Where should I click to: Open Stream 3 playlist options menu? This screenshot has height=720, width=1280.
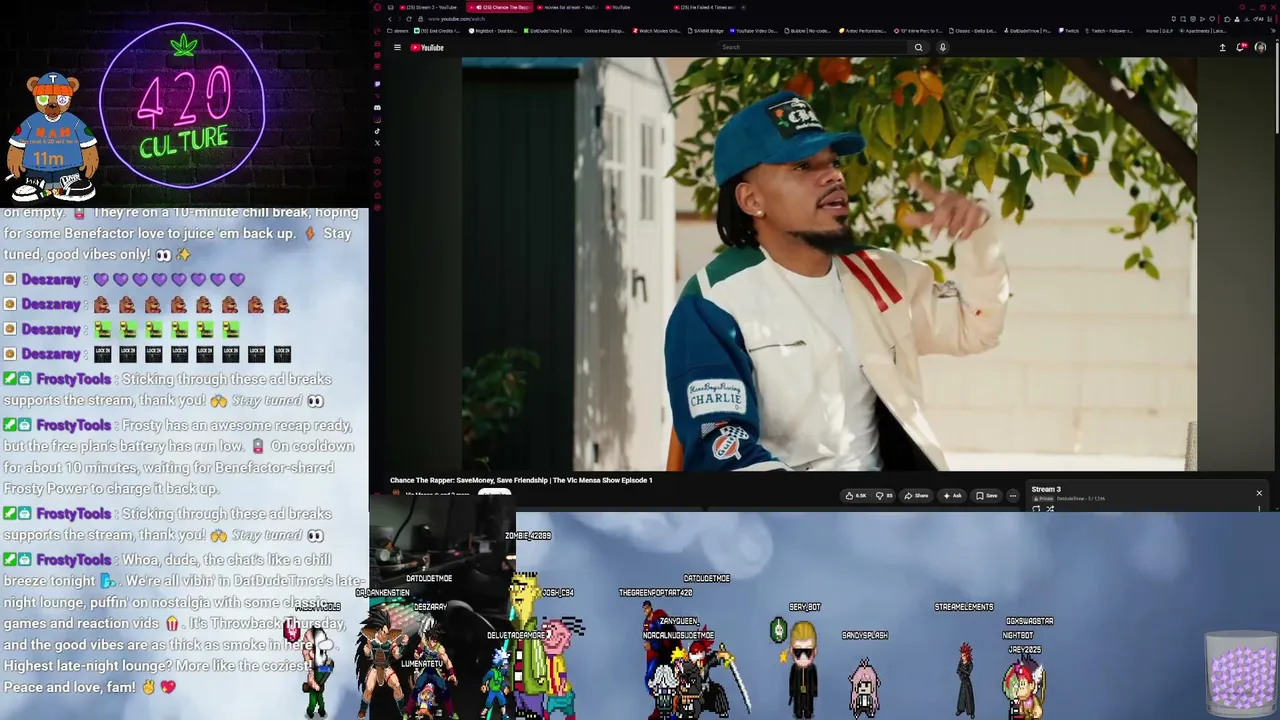click(1259, 509)
